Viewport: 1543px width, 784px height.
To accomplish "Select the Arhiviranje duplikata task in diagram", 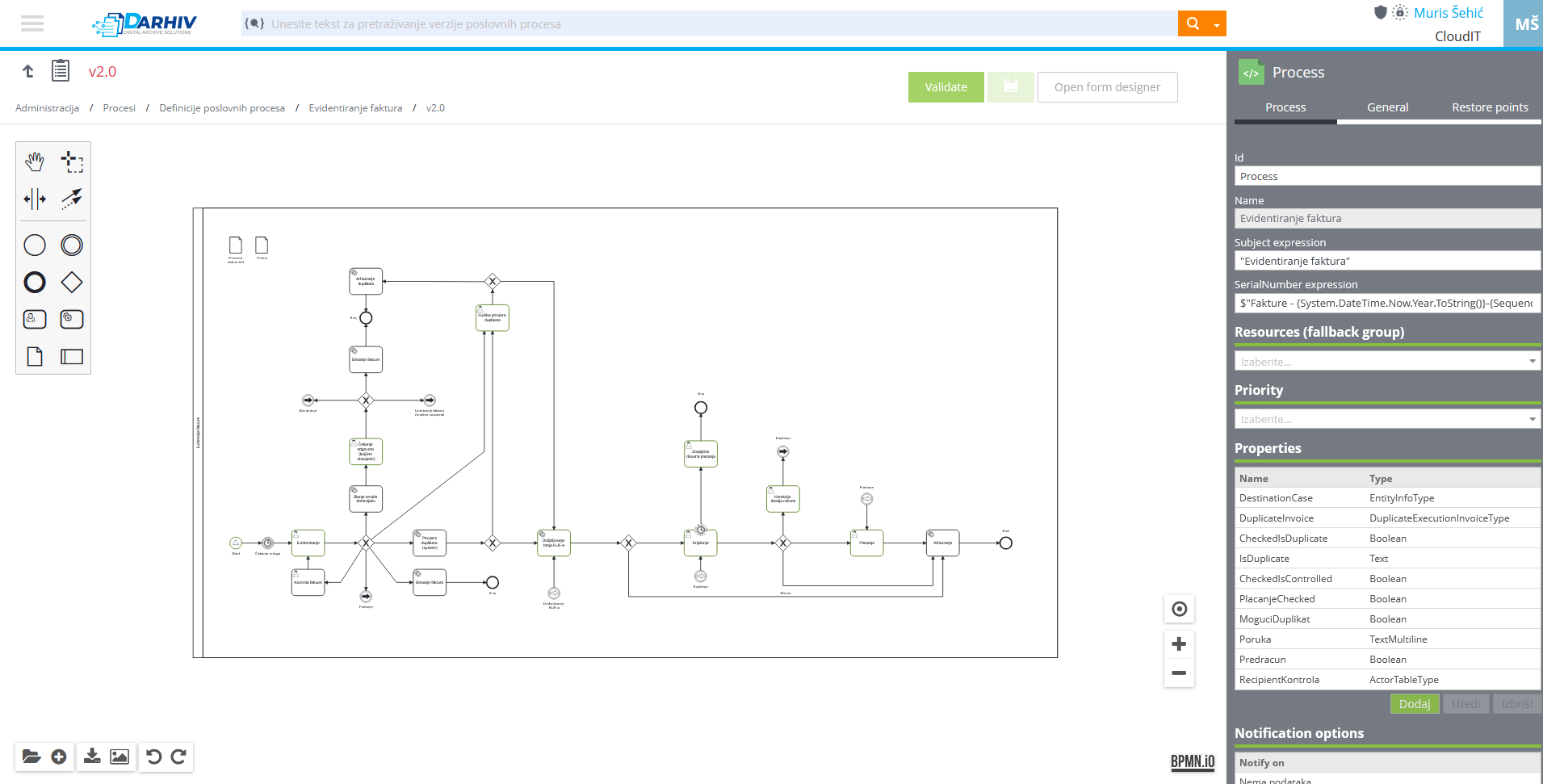I will 366,281.
